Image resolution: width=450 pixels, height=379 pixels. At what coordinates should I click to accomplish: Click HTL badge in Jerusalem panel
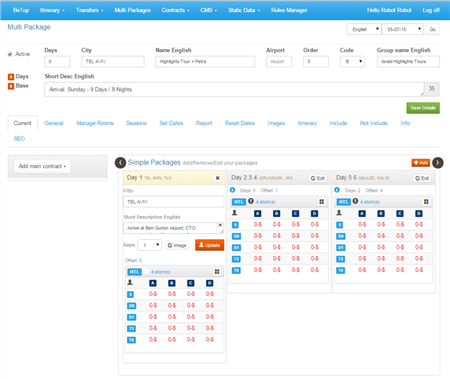coord(239,202)
